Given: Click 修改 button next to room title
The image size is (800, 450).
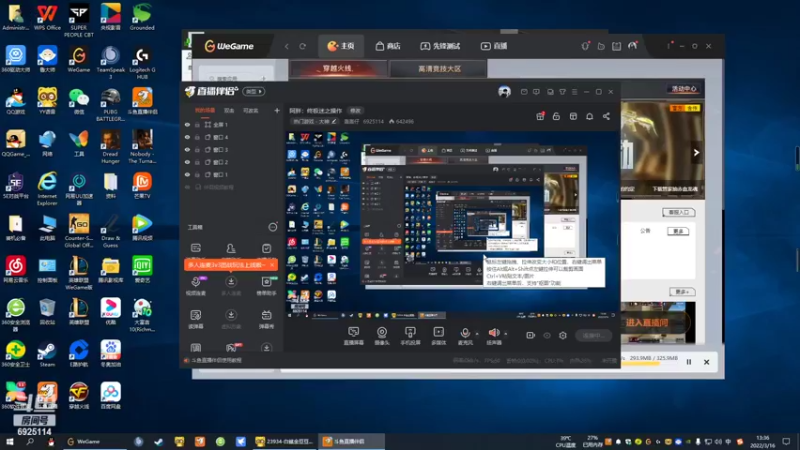Looking at the screenshot, I should (x=355, y=111).
